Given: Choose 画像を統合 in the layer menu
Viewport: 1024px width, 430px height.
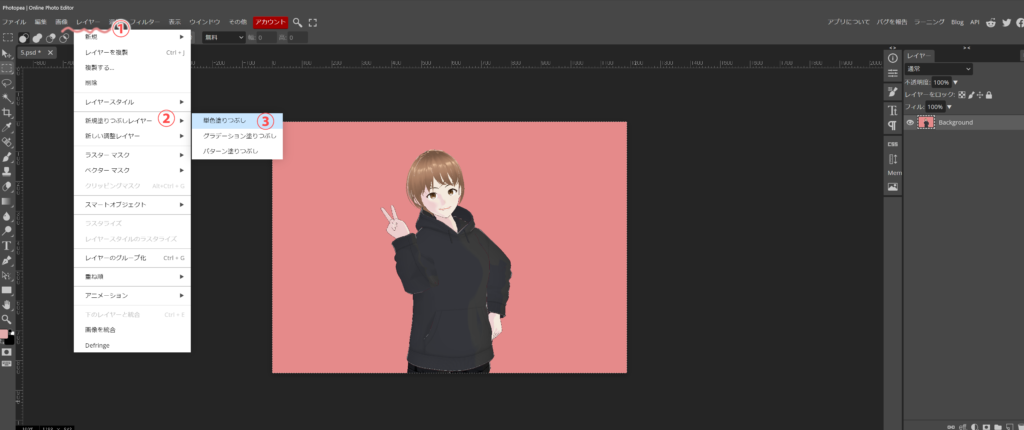Looking at the screenshot, I should coord(100,329).
